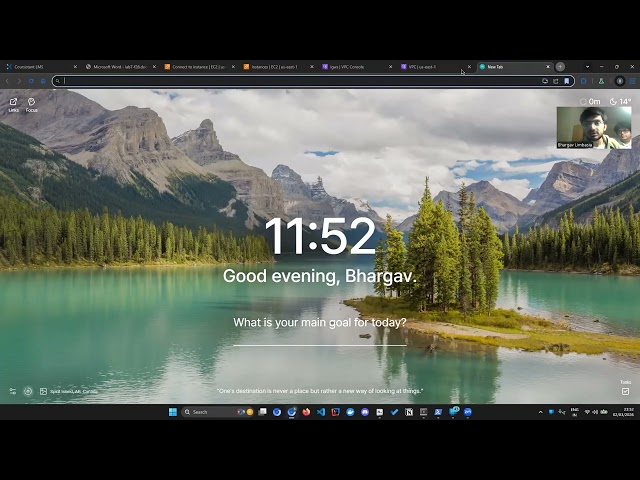
Task: Reload the page with the refresh icon
Action: (31, 81)
